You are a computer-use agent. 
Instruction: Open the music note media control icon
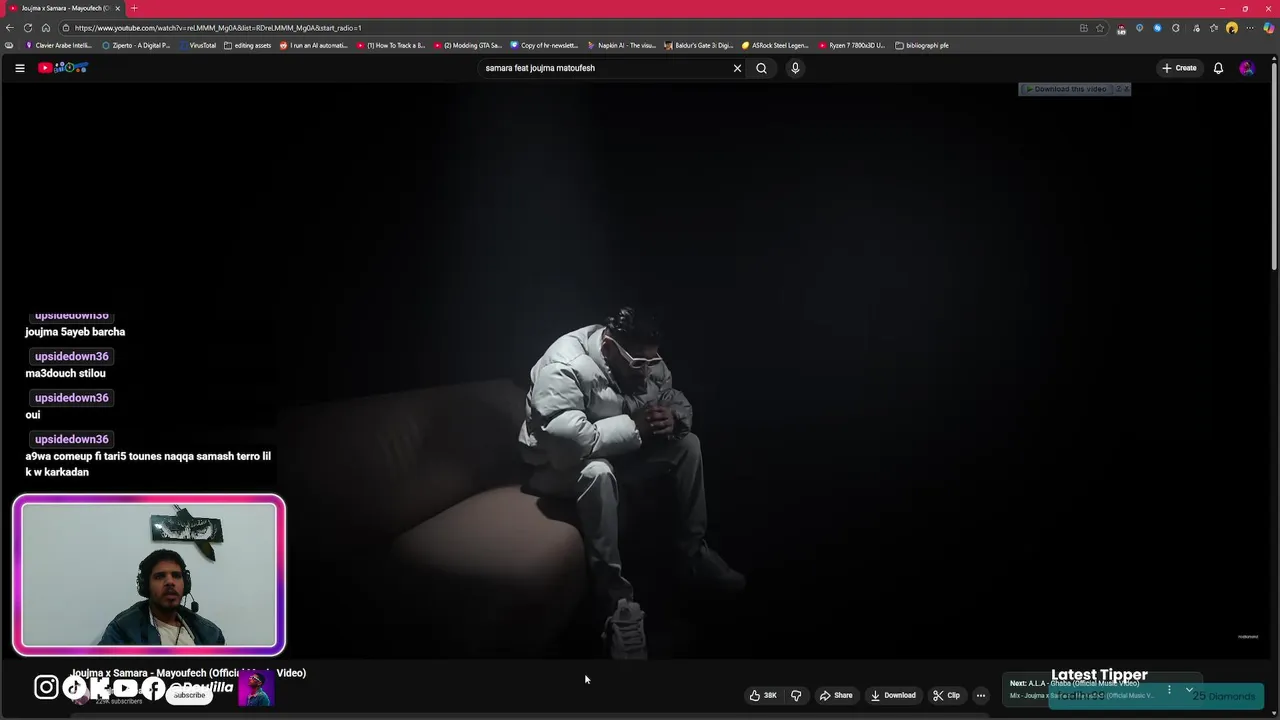click(1196, 28)
